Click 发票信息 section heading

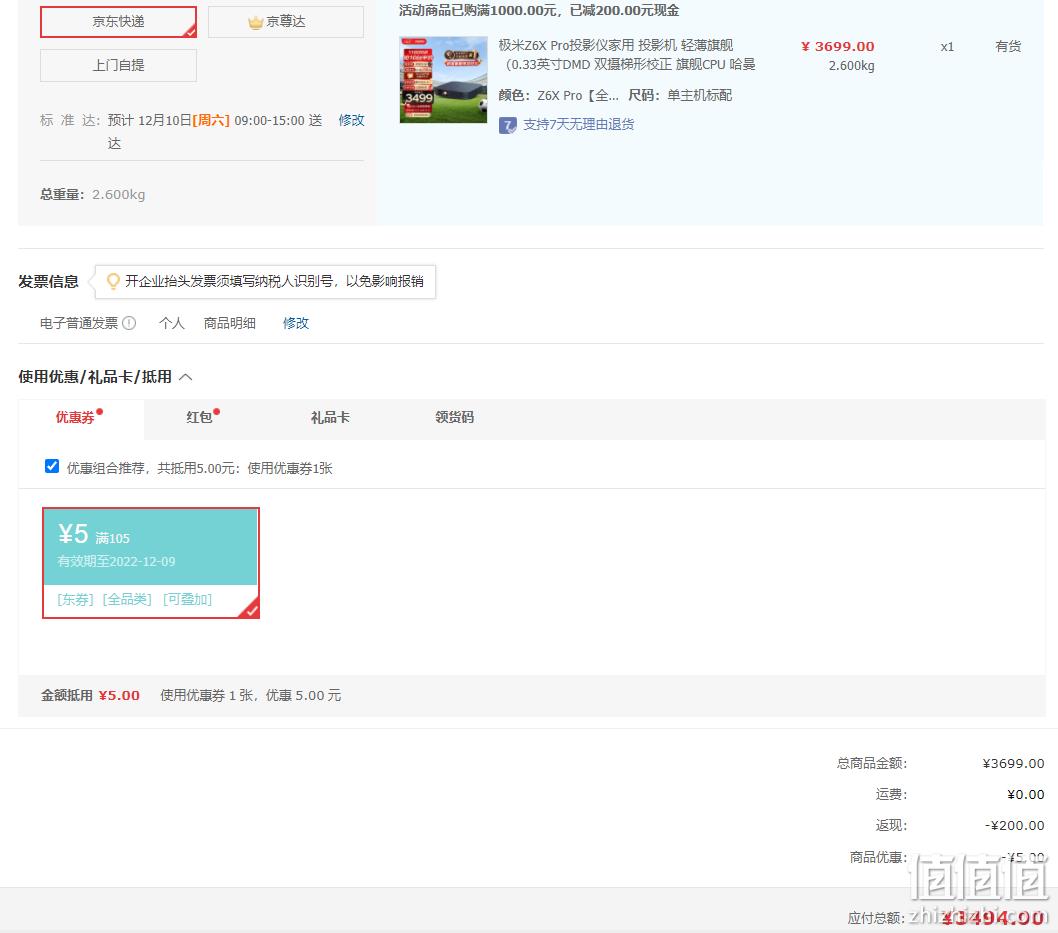(x=48, y=281)
